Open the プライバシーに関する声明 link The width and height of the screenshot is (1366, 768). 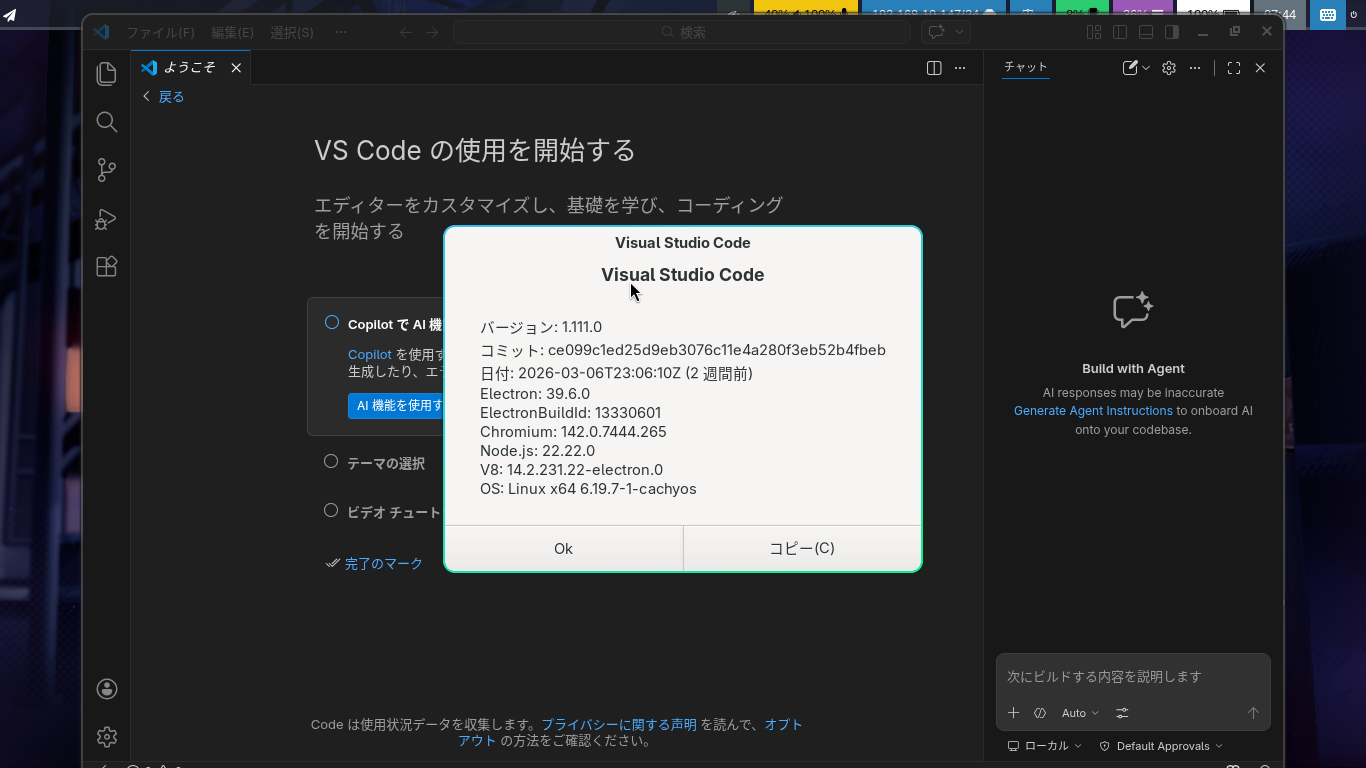[x=619, y=725]
